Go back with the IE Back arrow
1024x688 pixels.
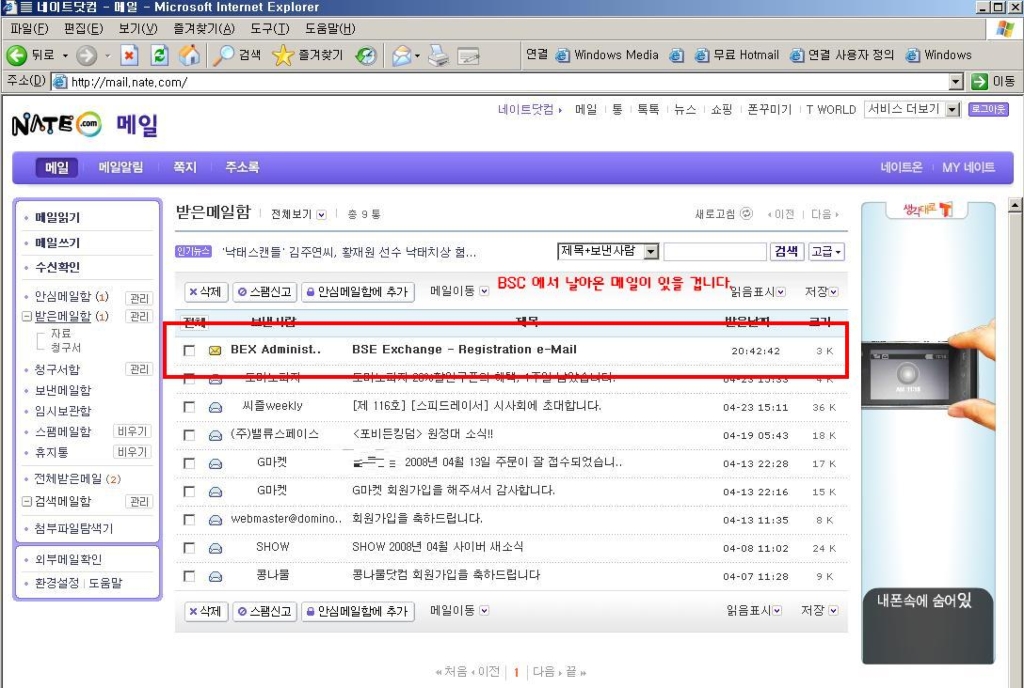[x=16, y=55]
